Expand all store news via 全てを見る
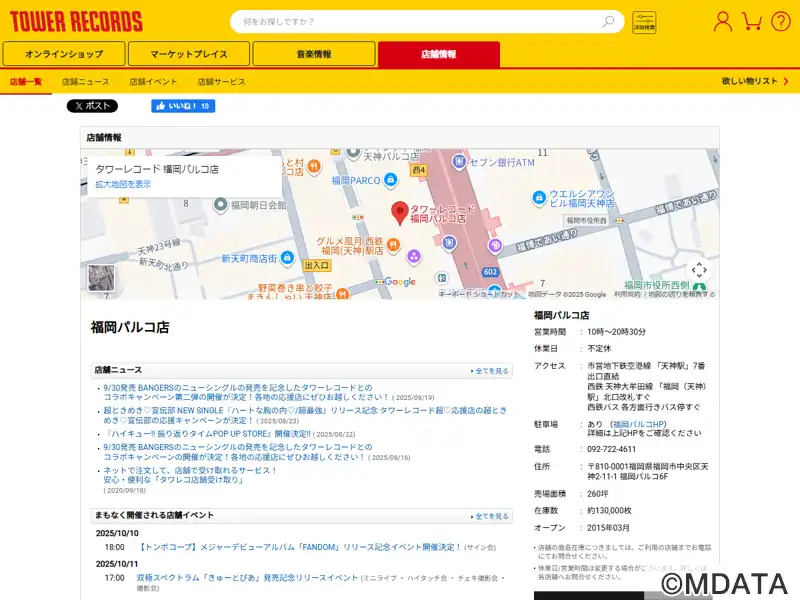Image resolution: width=800 pixels, height=600 pixels. click(490, 371)
